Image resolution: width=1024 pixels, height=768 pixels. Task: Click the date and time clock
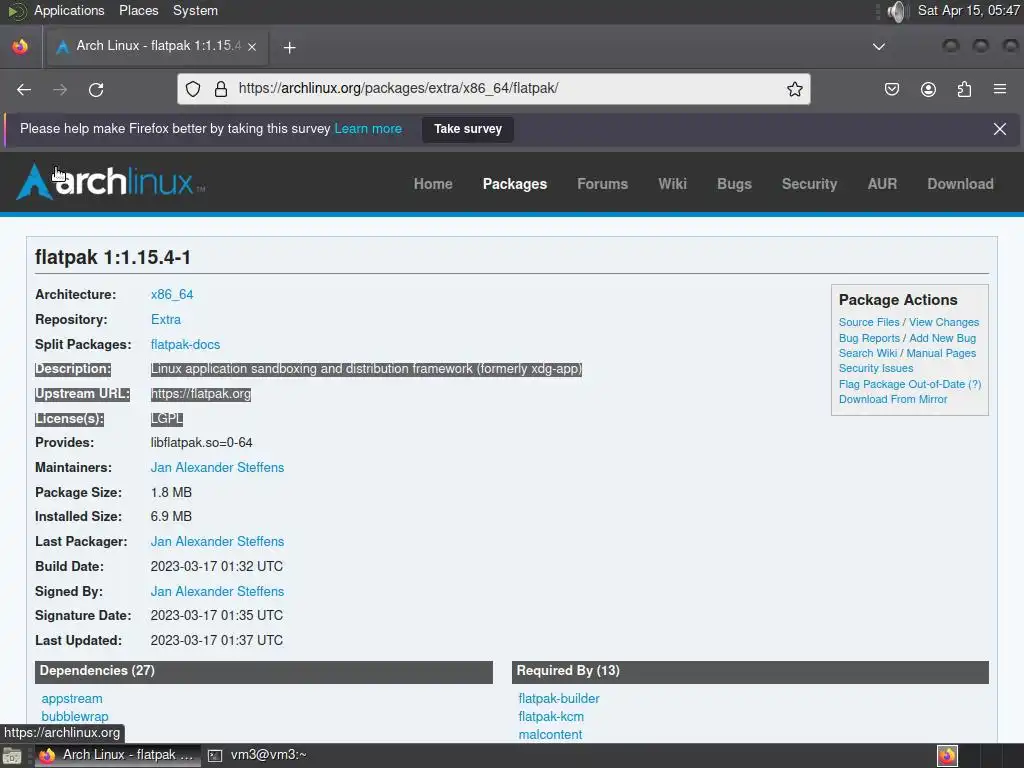[x=968, y=10]
